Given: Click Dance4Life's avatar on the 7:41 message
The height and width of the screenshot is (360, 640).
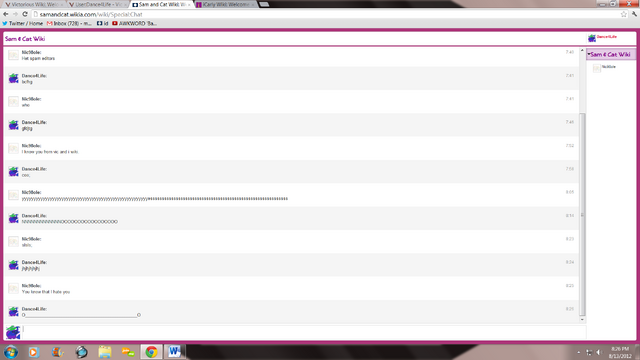Looking at the screenshot, I should tap(13, 78).
